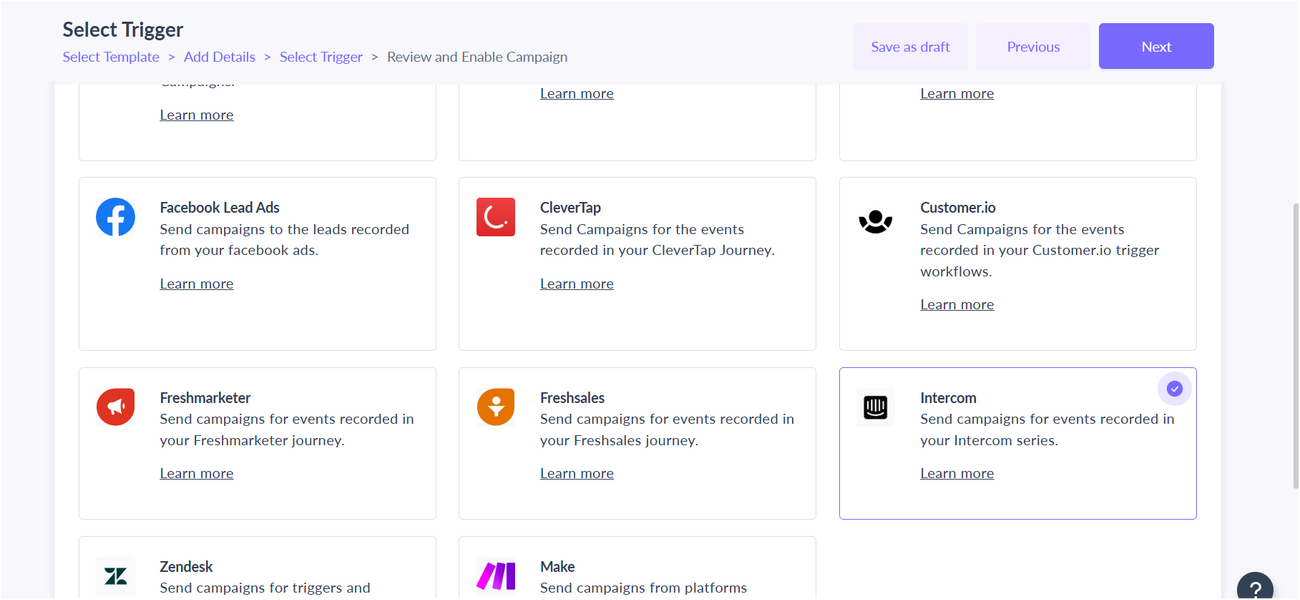
Task: Save the campaign as draft
Action: tap(910, 46)
